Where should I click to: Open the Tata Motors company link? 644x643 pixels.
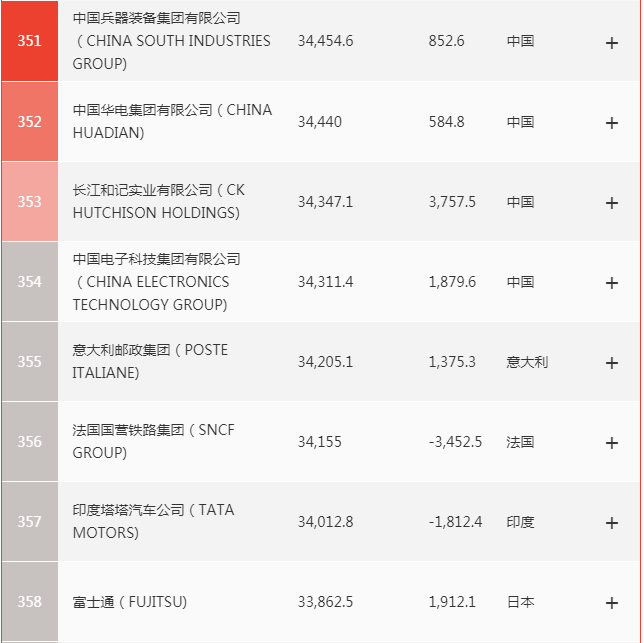point(153,521)
